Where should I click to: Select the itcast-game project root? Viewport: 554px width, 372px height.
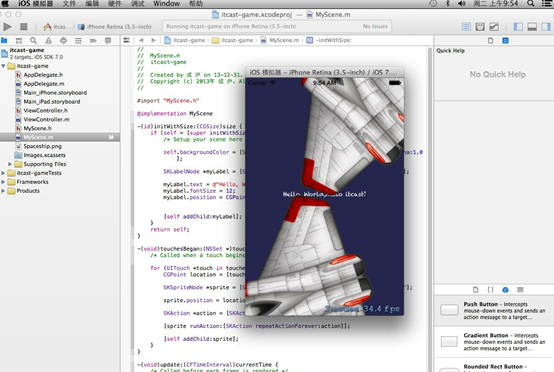(60, 53)
